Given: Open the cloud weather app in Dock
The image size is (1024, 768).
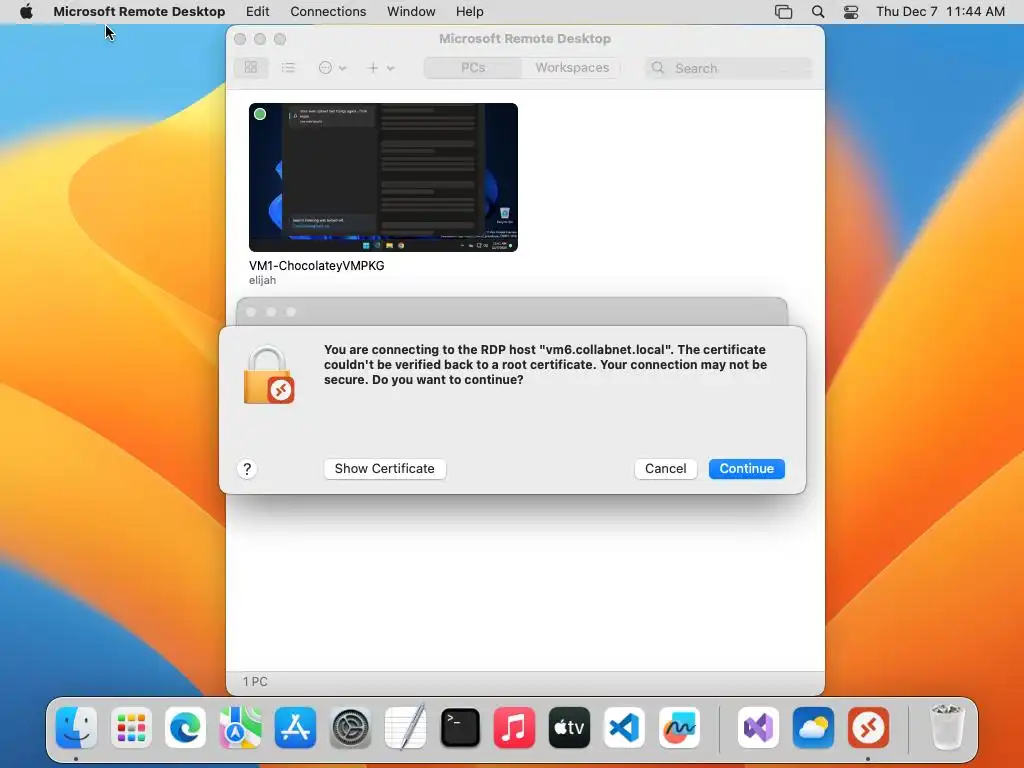Looking at the screenshot, I should (x=813, y=727).
